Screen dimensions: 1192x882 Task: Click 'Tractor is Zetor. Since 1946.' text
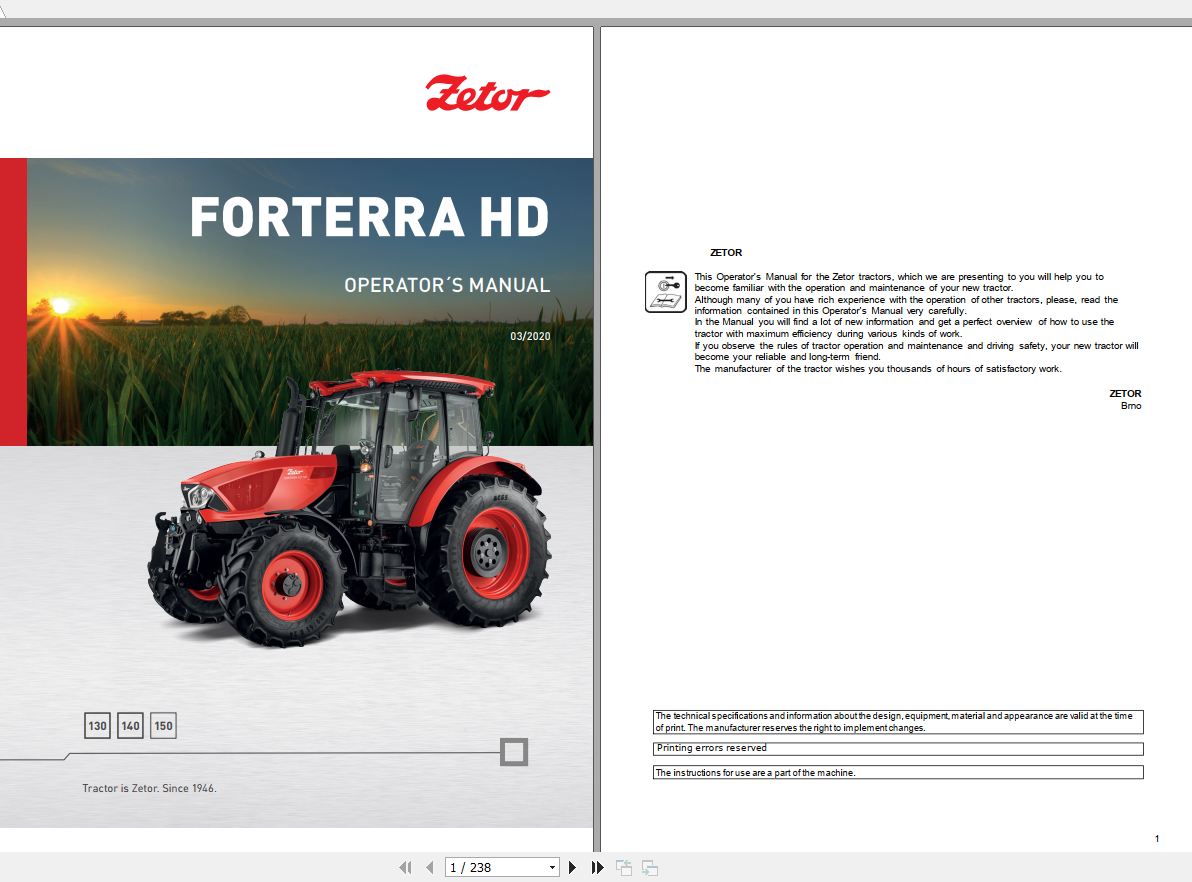tap(149, 788)
